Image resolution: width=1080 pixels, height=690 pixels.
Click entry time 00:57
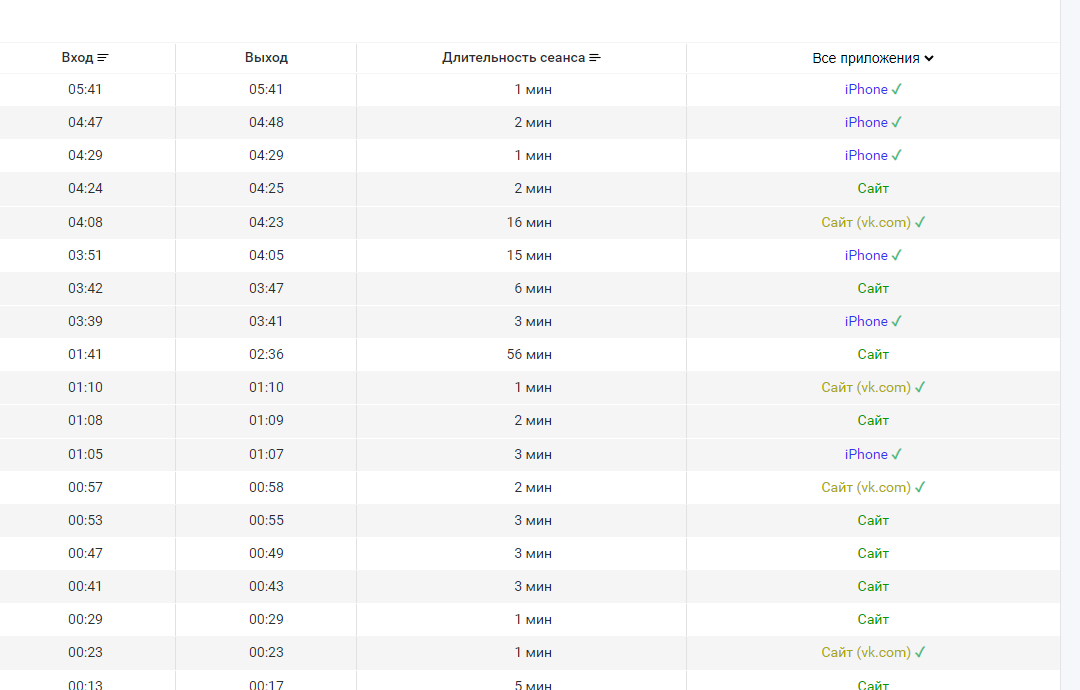[85, 488]
